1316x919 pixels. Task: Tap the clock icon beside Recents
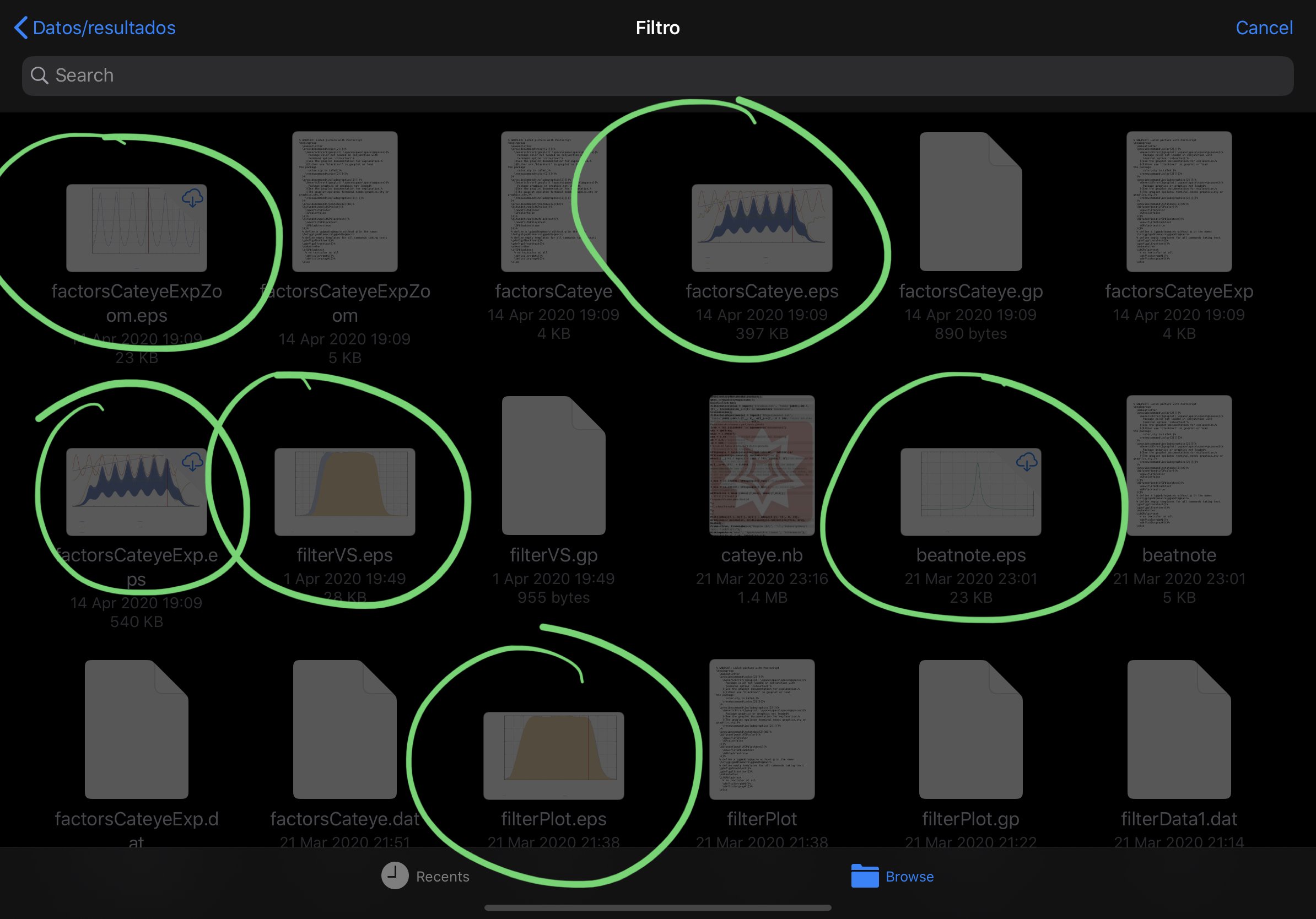tap(395, 876)
